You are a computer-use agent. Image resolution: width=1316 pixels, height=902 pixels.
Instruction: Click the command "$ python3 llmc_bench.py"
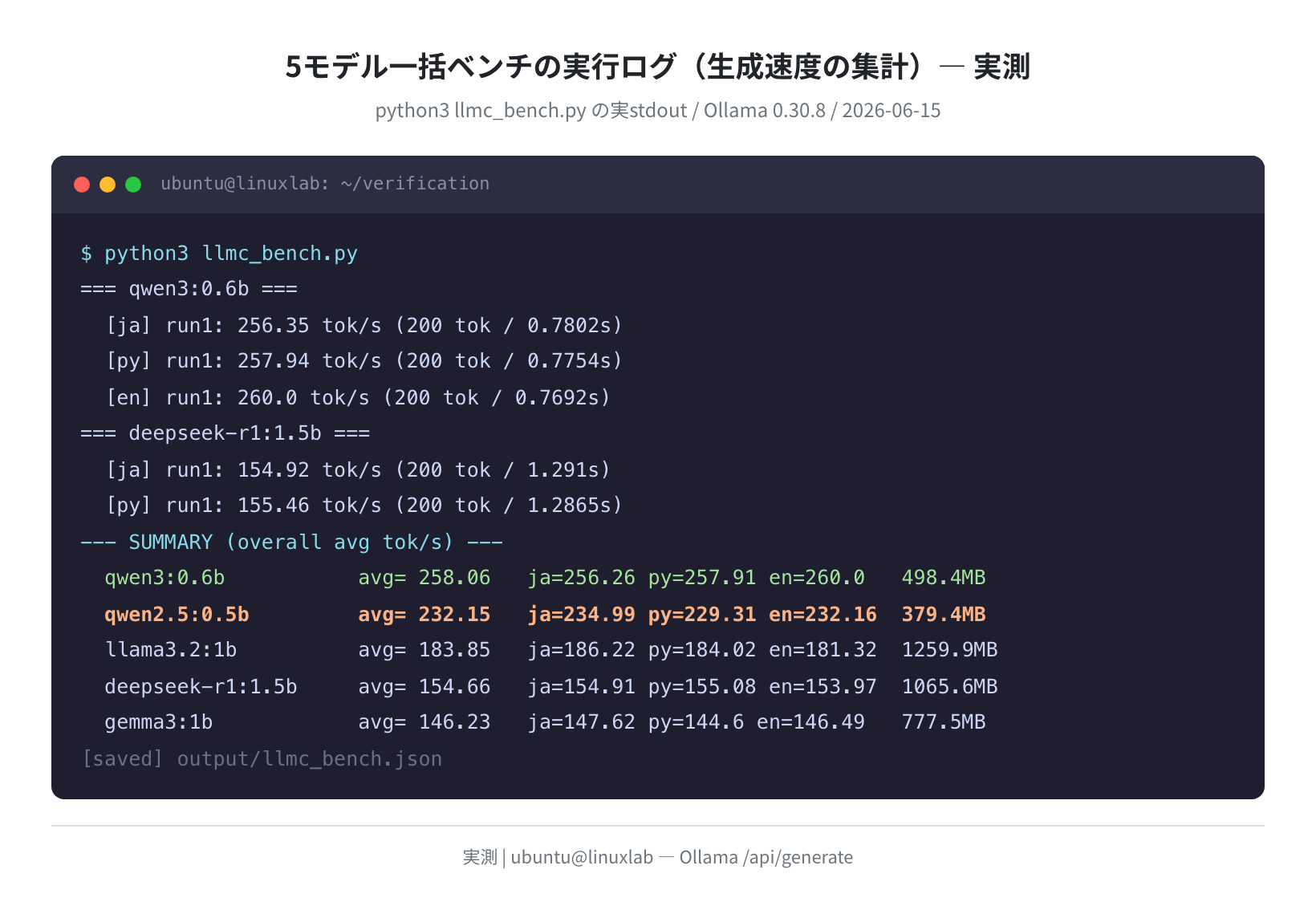(x=219, y=254)
